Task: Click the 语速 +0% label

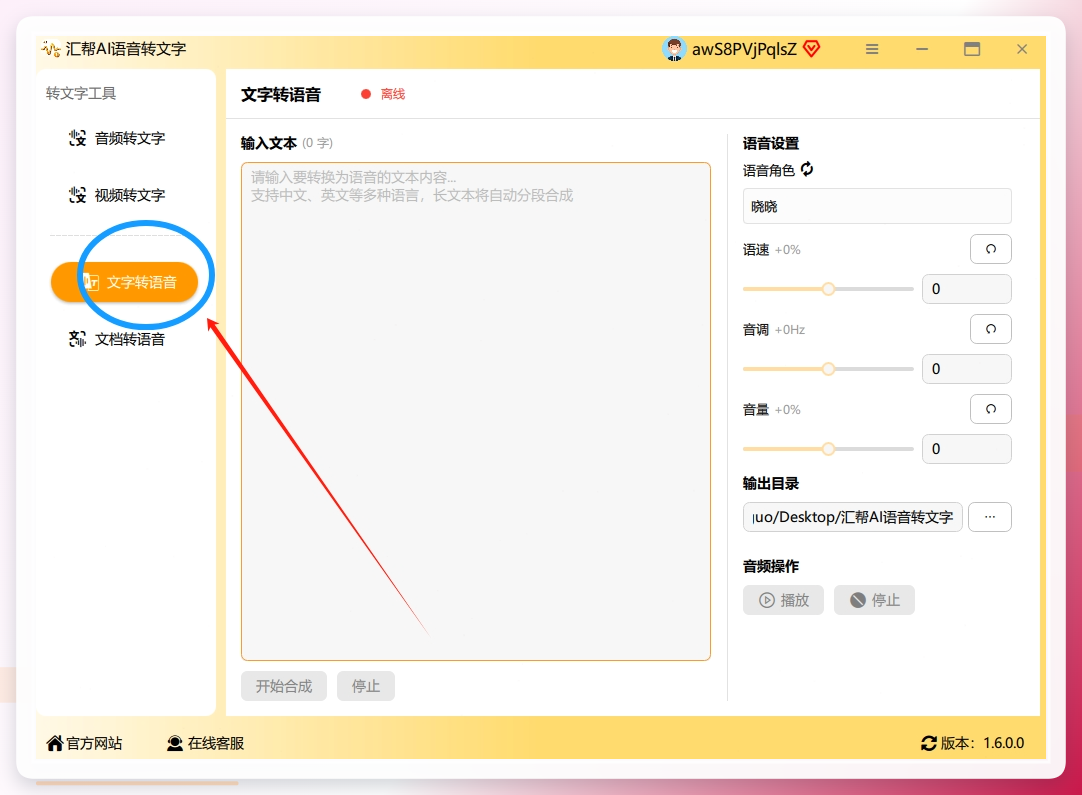Action: pyautogui.click(x=771, y=250)
